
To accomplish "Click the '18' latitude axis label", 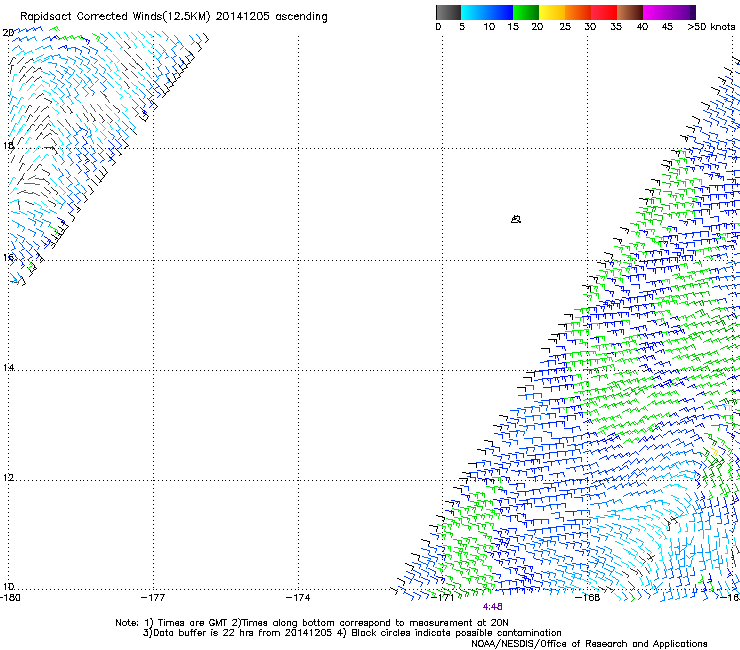I will pos(8,145).
